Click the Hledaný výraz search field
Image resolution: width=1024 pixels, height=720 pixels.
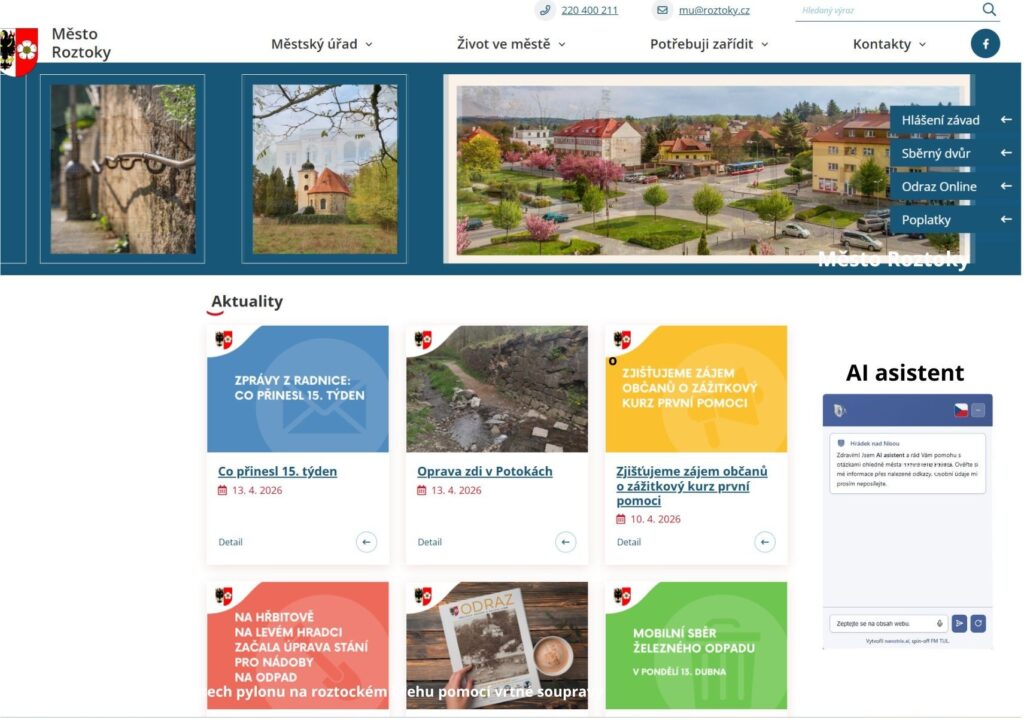click(885, 10)
